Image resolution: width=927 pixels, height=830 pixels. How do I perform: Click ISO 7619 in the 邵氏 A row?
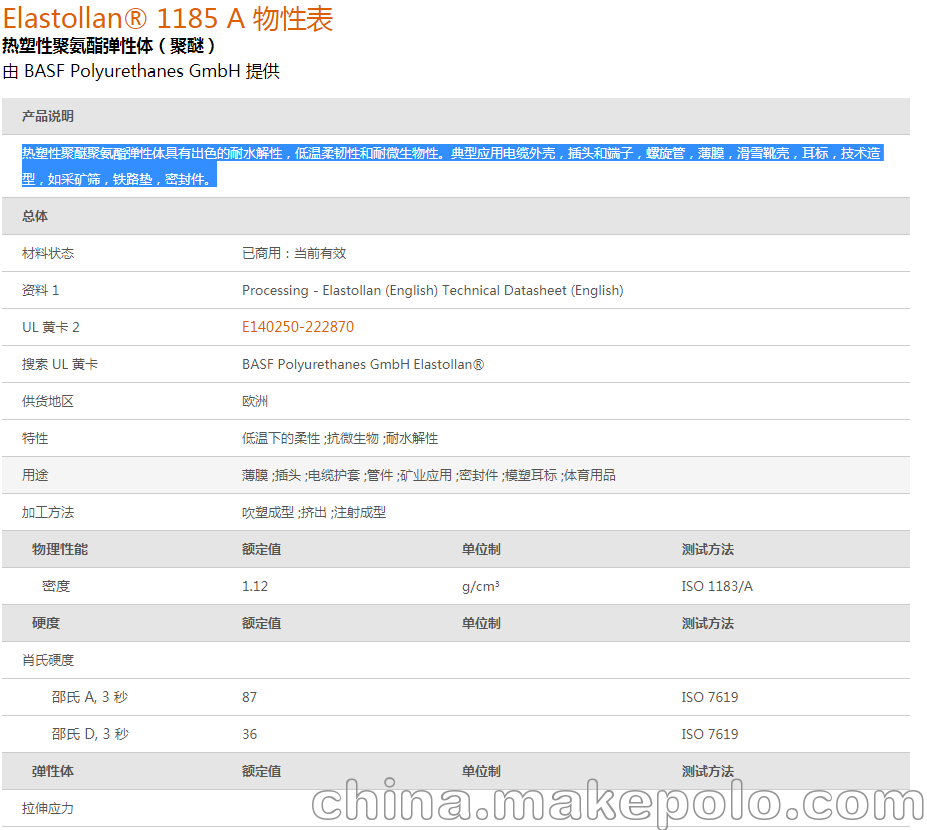point(710,698)
